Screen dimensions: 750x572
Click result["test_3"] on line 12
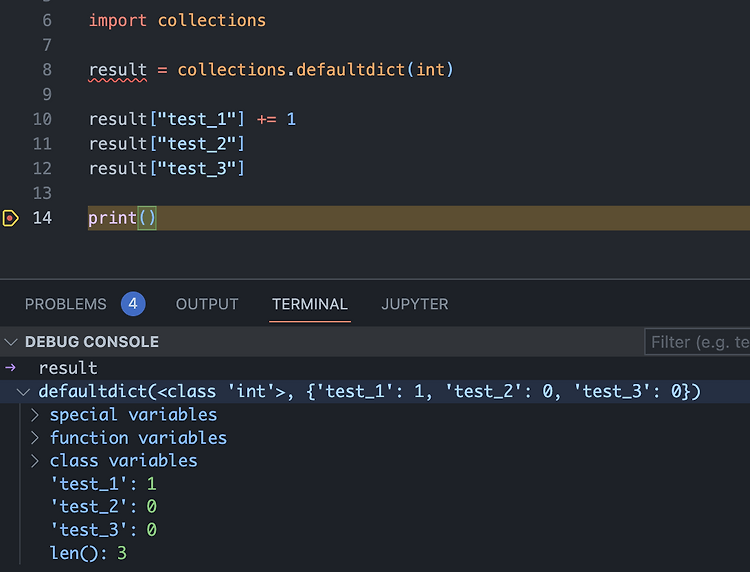point(166,168)
